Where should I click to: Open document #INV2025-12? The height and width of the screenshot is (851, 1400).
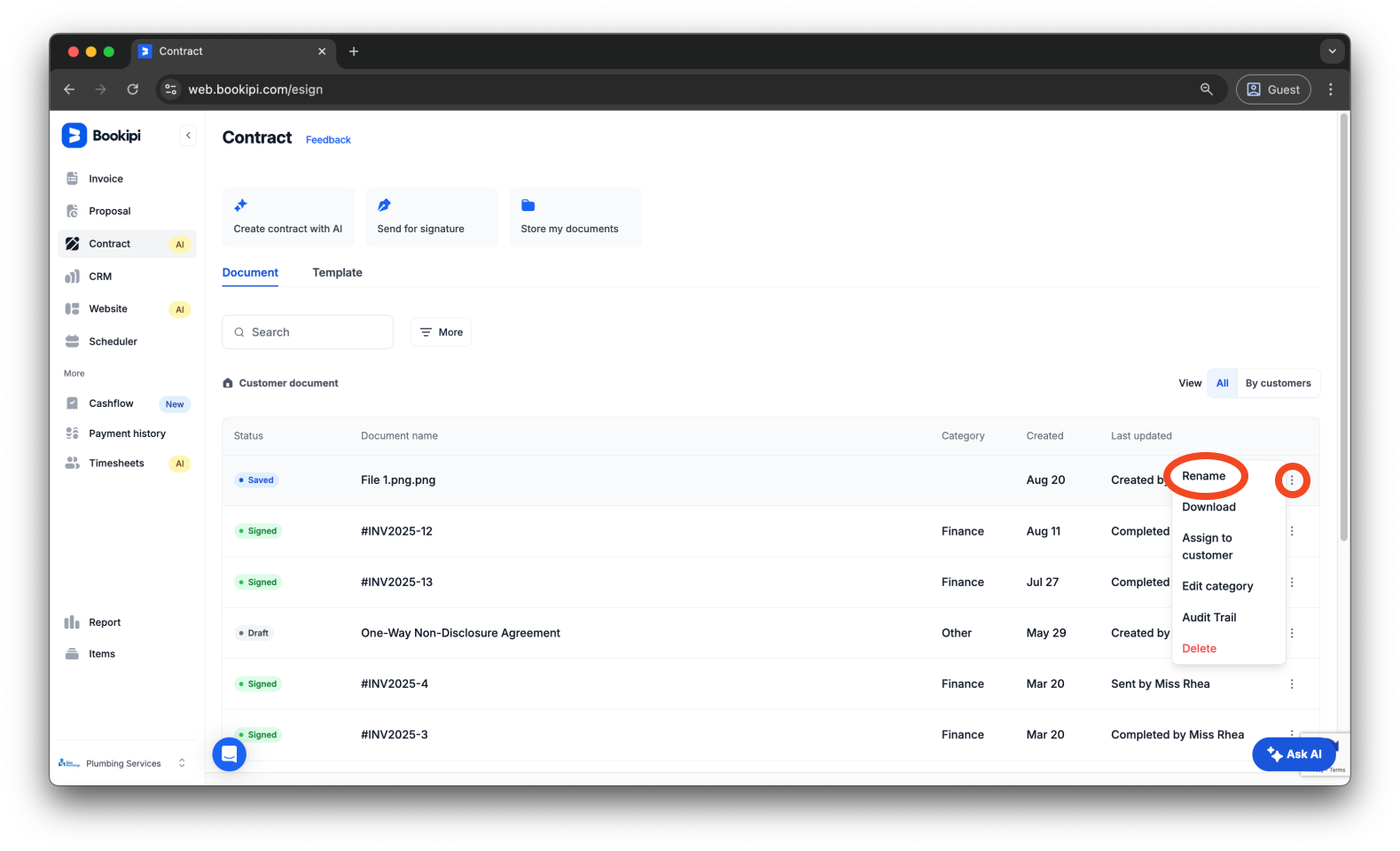coord(396,532)
